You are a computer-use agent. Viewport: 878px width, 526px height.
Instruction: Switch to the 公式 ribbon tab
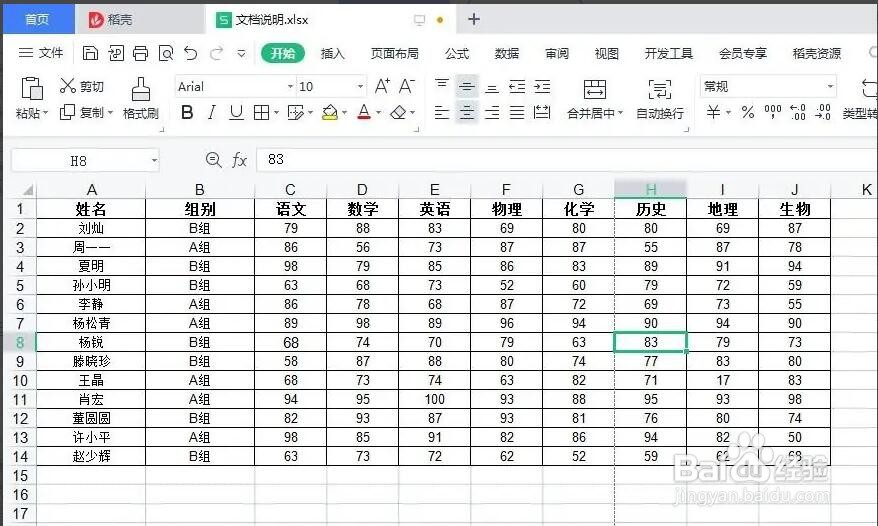click(457, 53)
